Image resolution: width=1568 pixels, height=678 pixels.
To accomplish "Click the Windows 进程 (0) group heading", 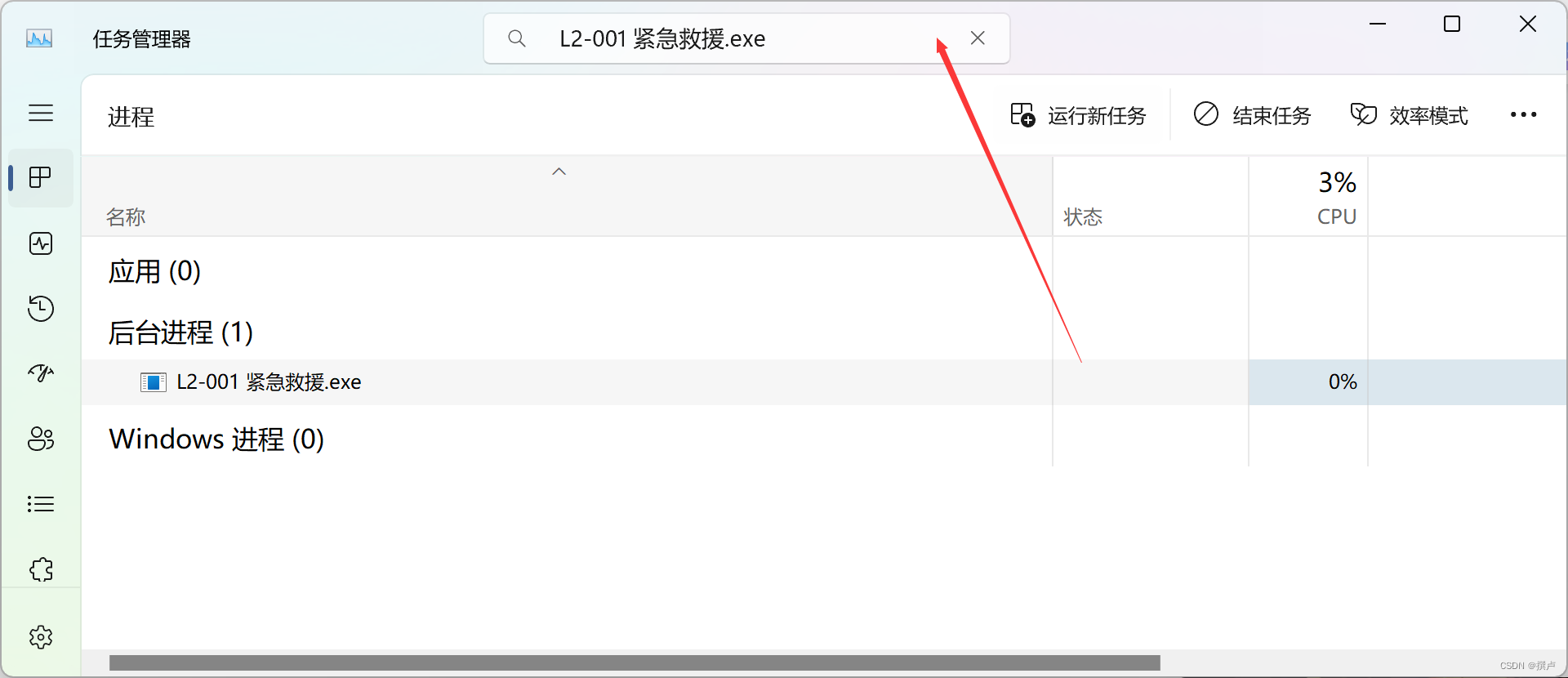I will (216, 439).
